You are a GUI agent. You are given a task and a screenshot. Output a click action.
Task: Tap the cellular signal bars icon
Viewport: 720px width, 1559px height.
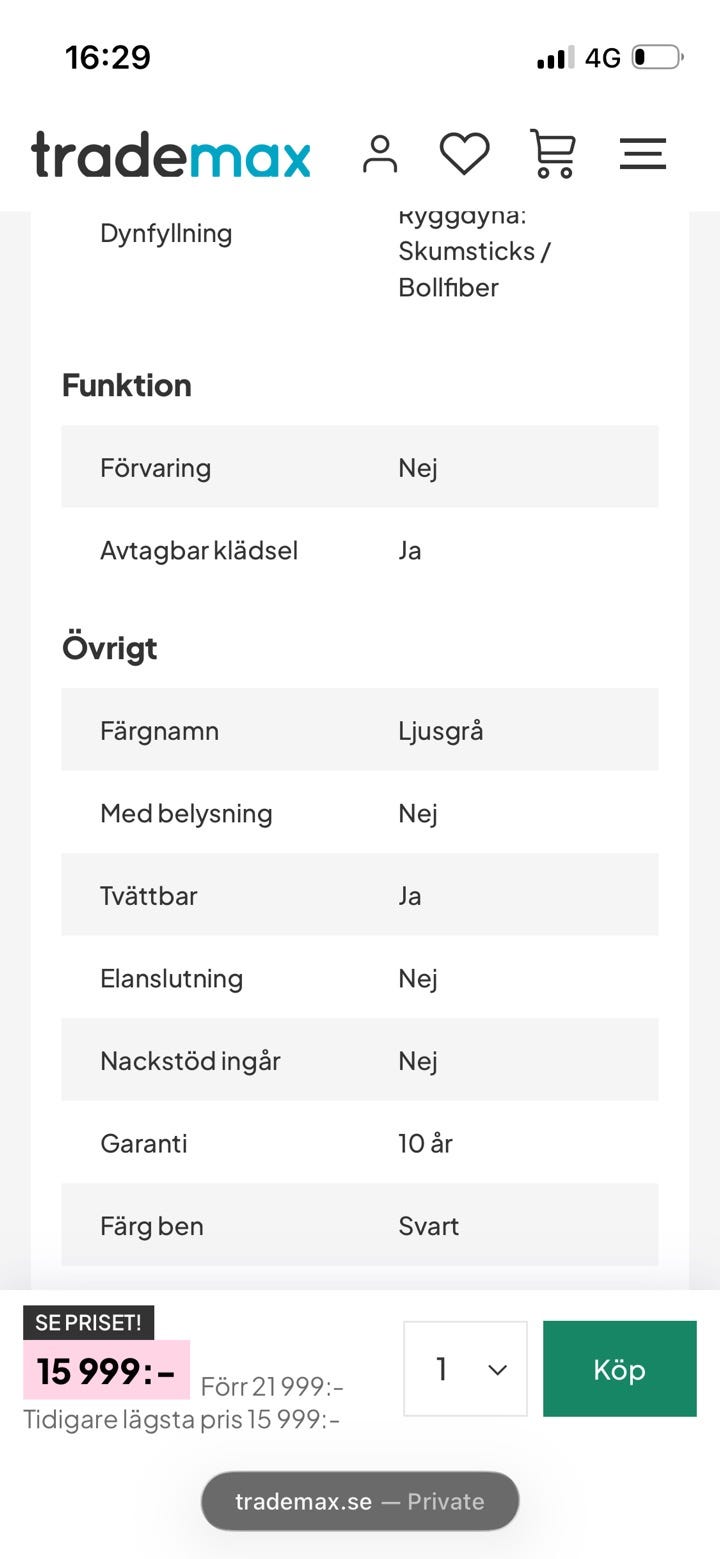click(x=556, y=58)
